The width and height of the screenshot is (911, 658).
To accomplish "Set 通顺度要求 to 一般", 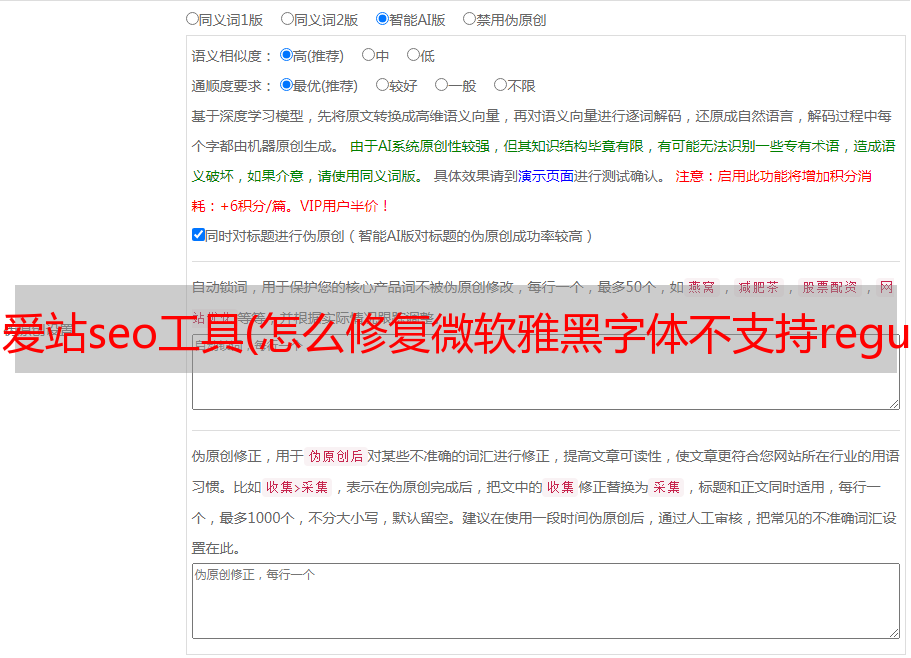I will tap(442, 85).
